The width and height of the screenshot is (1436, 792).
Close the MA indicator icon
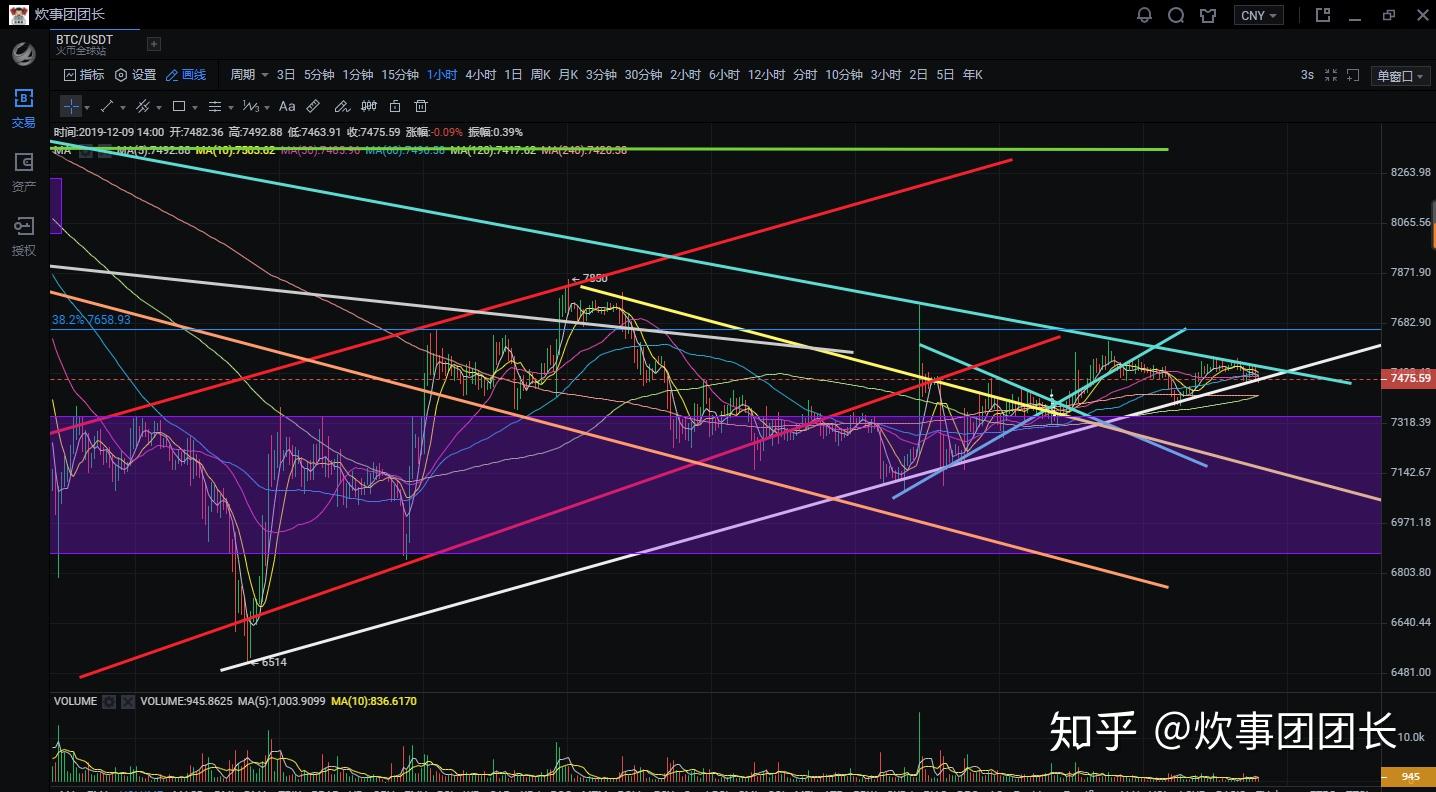104,151
